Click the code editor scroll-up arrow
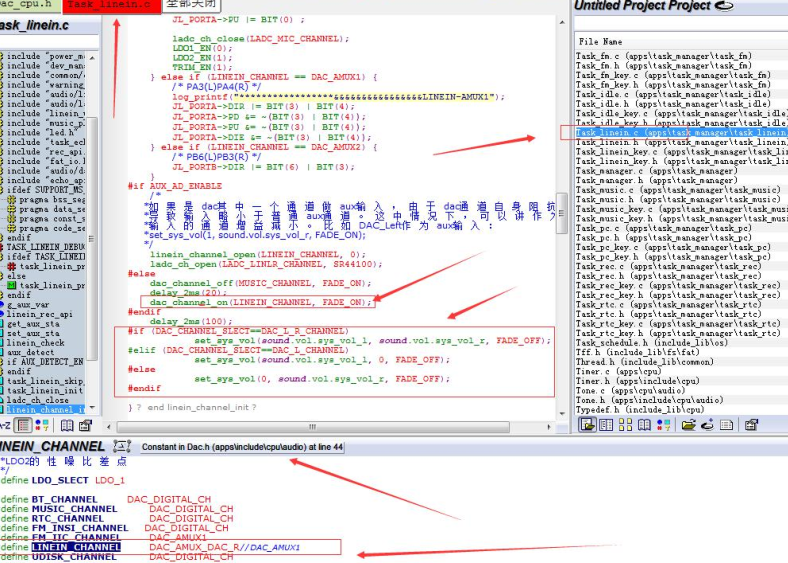This screenshot has width=788, height=563. pos(562,23)
